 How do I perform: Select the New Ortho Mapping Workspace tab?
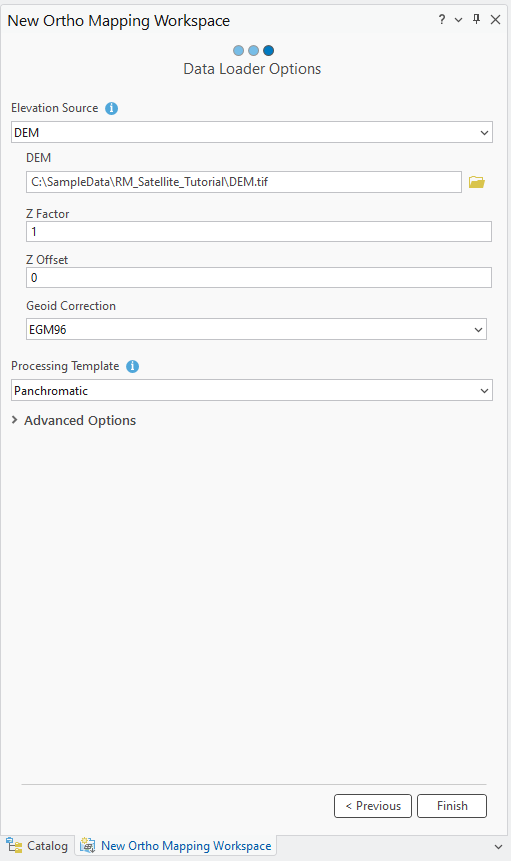tap(176, 846)
